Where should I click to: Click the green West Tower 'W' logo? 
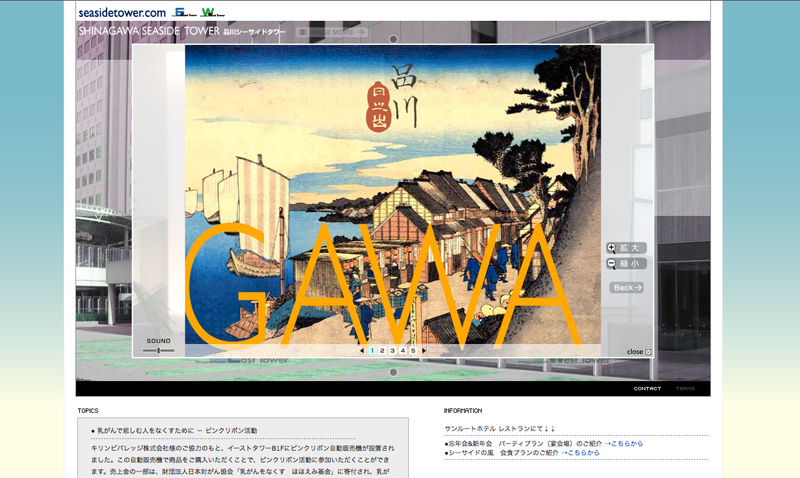coord(212,12)
